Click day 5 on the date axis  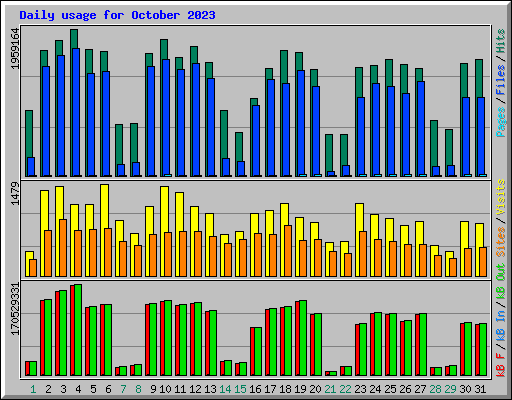tap(93, 389)
